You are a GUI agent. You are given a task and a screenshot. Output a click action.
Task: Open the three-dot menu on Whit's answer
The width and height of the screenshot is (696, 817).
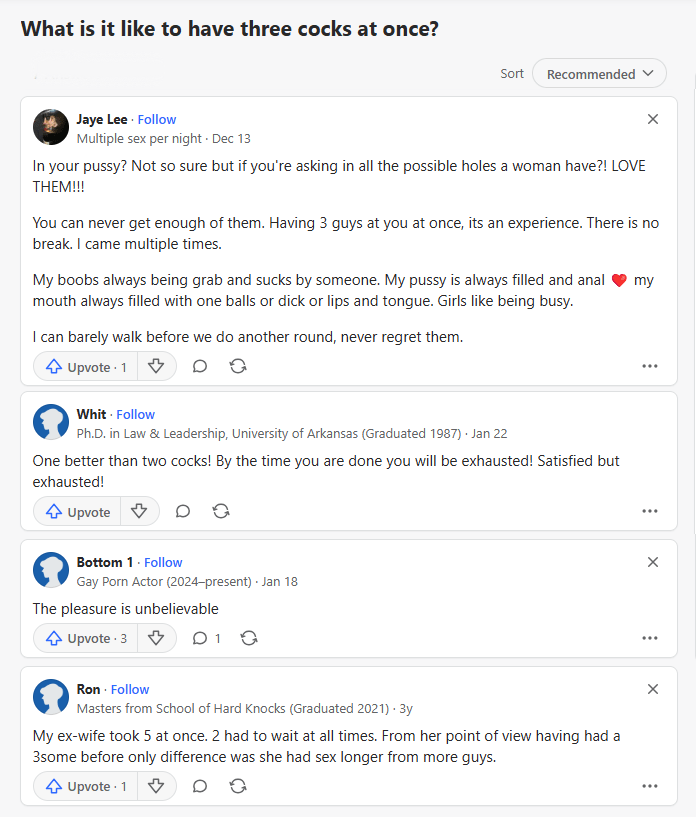(650, 511)
